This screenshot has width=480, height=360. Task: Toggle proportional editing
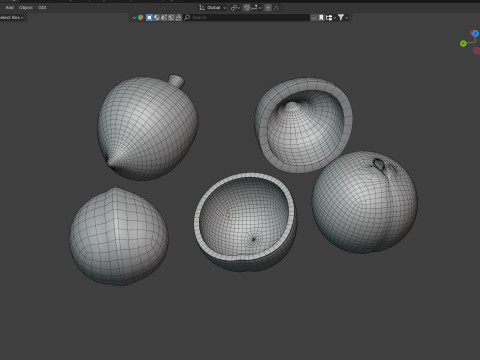[x=268, y=7]
